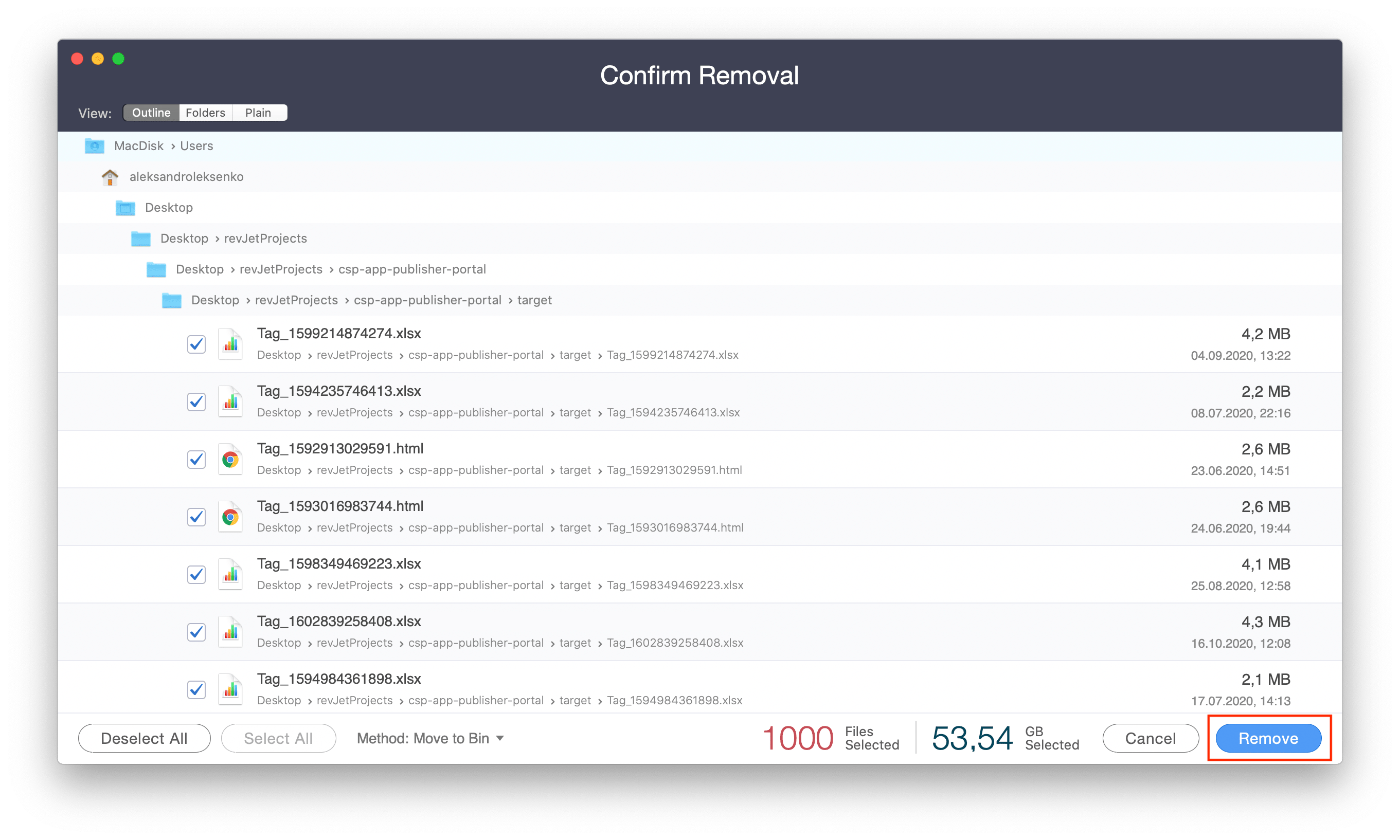Click the yellow minimize window button
Viewport: 1400px width, 840px height.
point(98,59)
